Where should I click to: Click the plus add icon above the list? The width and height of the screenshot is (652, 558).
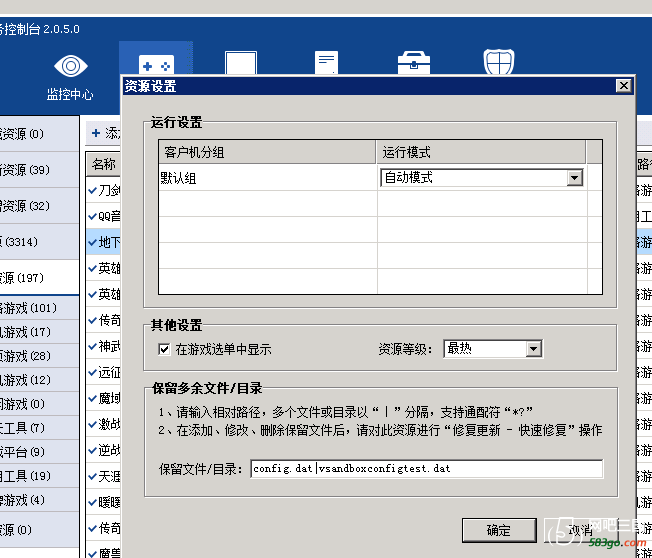(96, 132)
